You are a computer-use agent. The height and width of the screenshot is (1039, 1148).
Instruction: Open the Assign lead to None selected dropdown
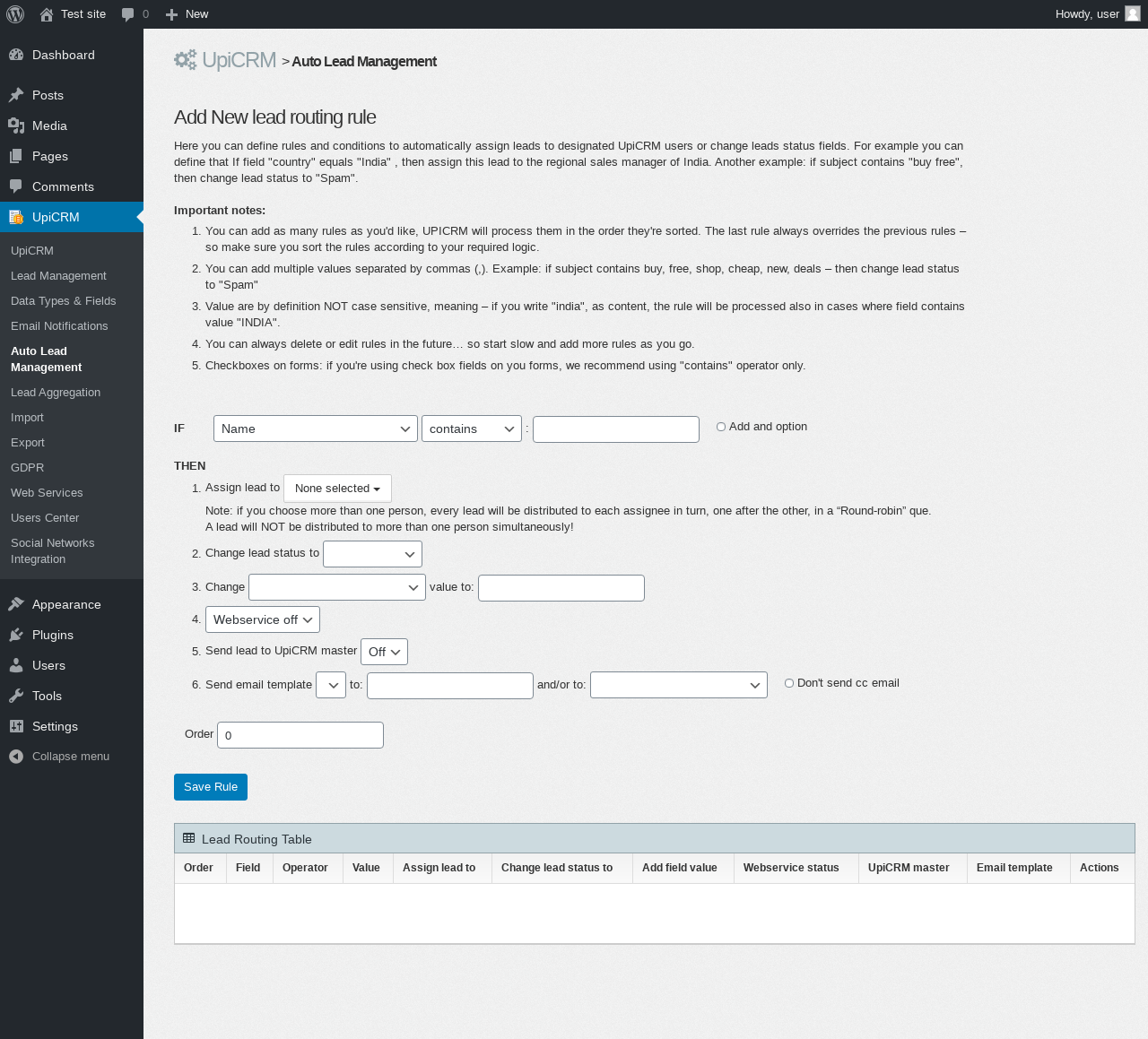point(337,489)
